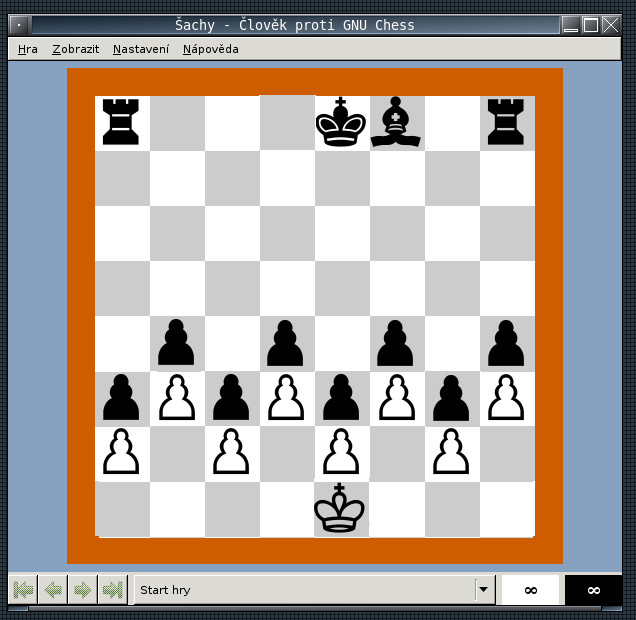The height and width of the screenshot is (620, 636).
Task: Close the Šachy chess window
Action: 610,25
